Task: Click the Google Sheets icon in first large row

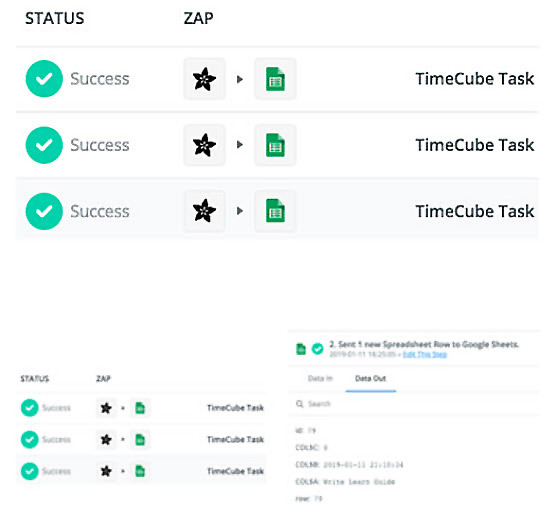Action: 275,79
